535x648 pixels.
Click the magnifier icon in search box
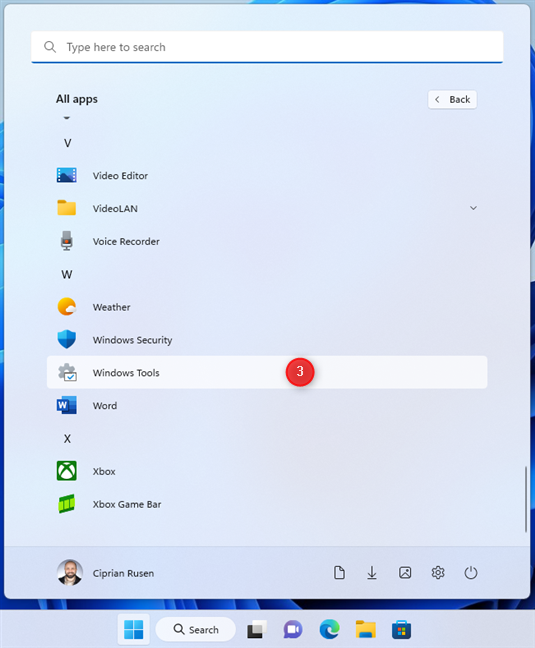click(50, 47)
